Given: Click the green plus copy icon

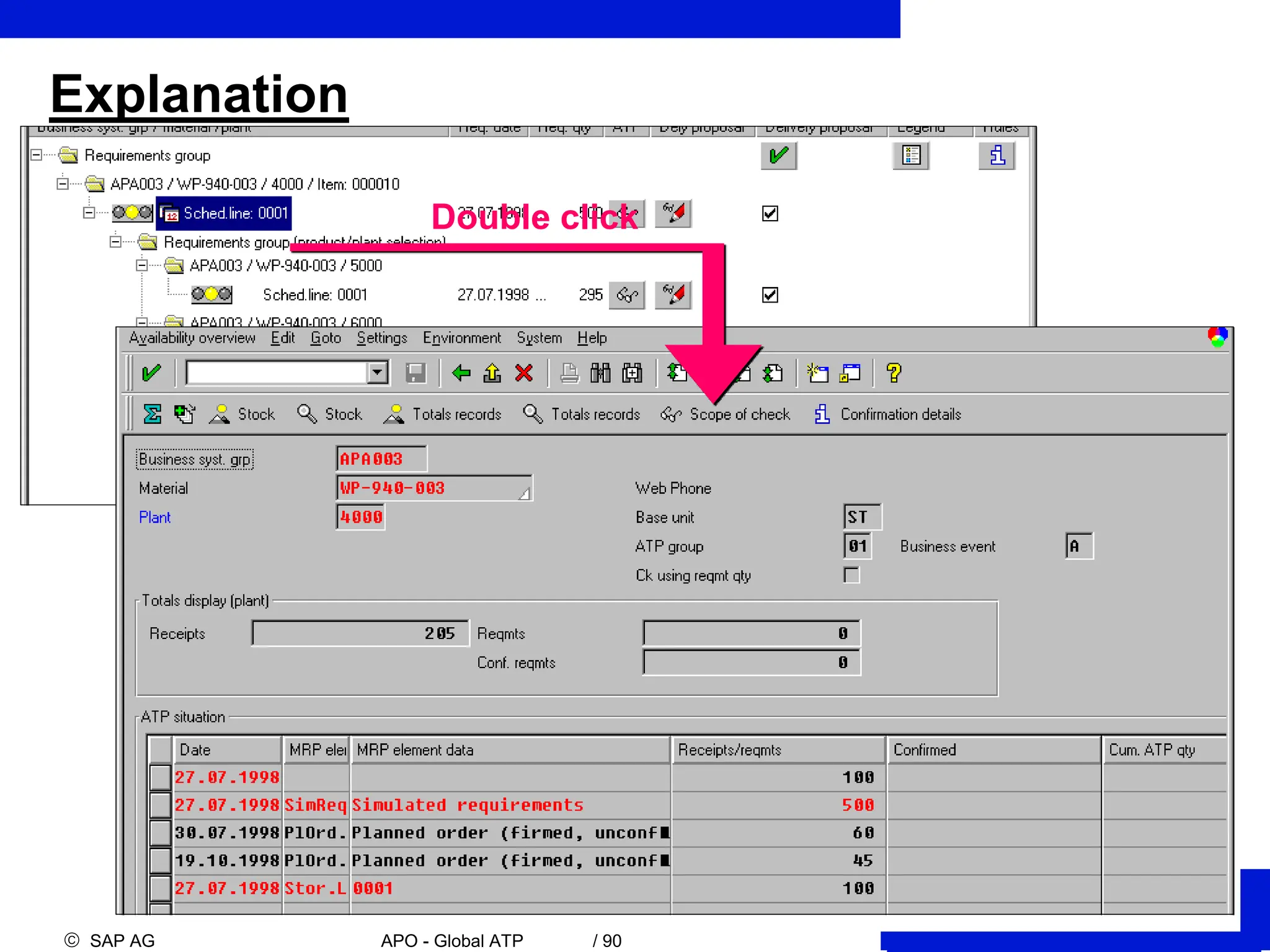Looking at the screenshot, I should [x=185, y=414].
